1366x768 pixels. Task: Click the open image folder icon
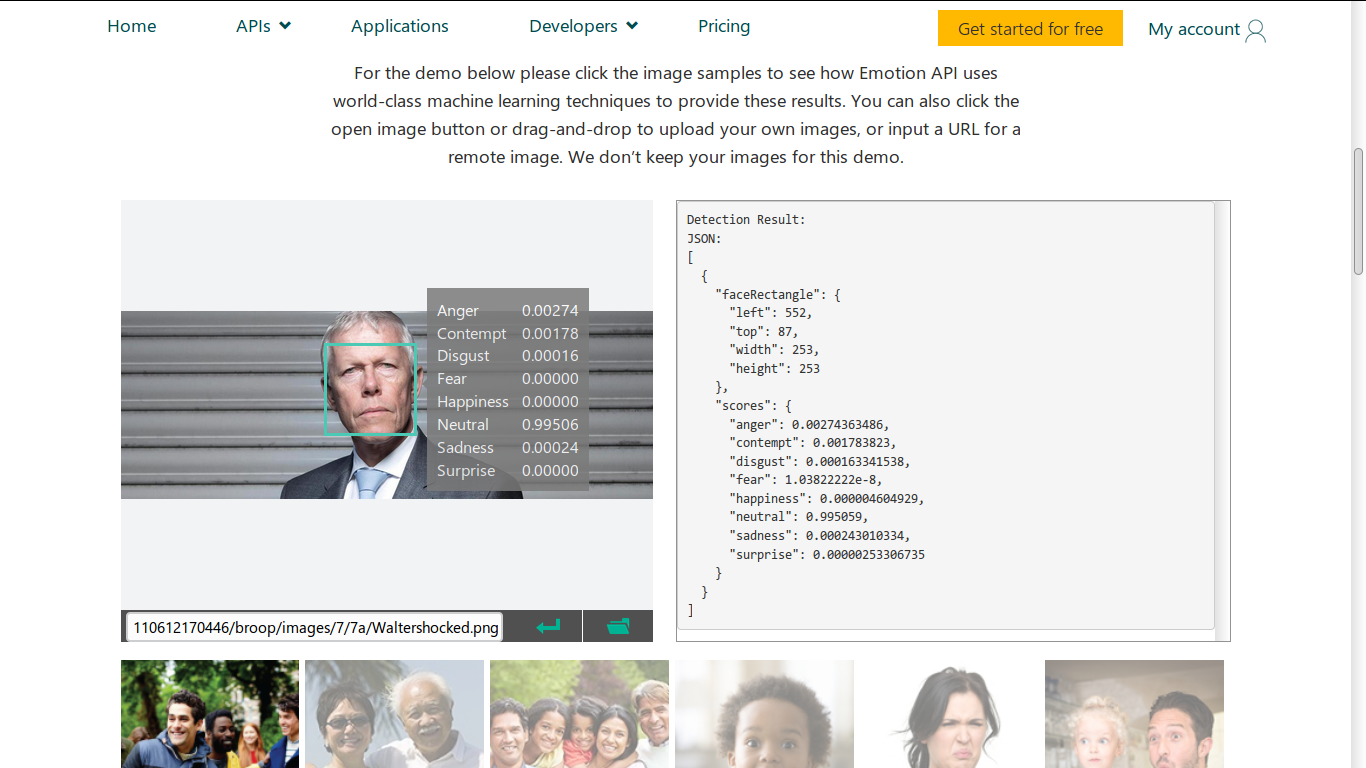point(618,627)
